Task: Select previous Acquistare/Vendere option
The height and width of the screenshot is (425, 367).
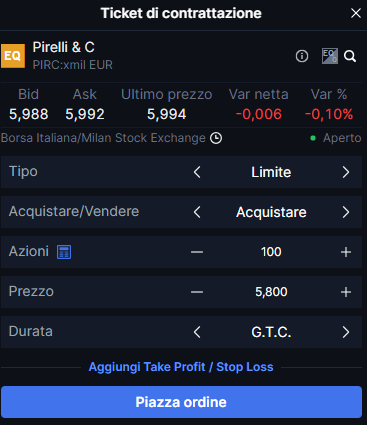Action: [x=197, y=212]
